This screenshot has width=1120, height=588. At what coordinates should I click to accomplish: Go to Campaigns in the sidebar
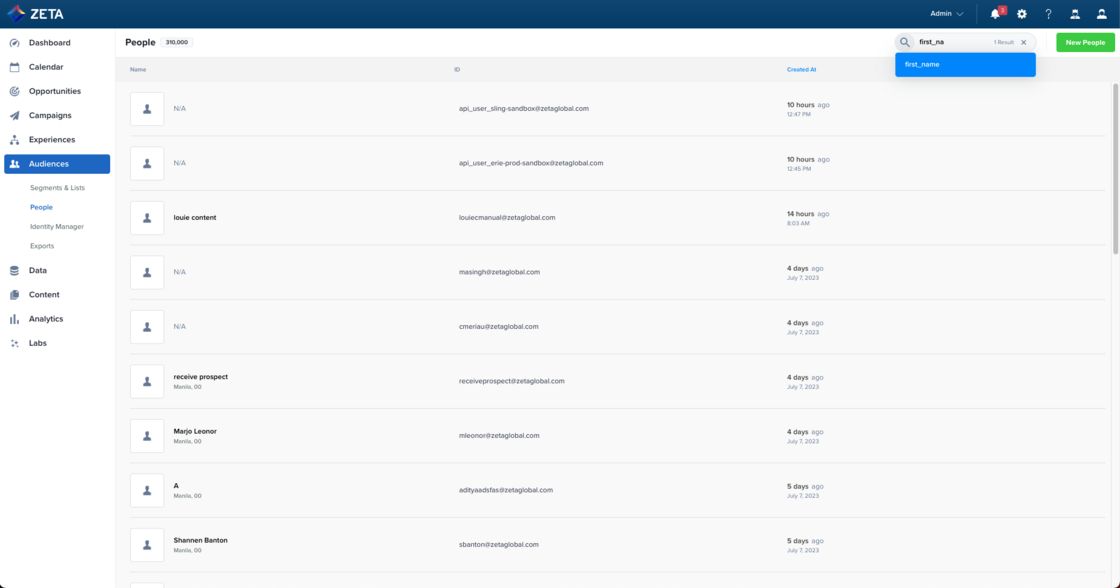click(50, 115)
